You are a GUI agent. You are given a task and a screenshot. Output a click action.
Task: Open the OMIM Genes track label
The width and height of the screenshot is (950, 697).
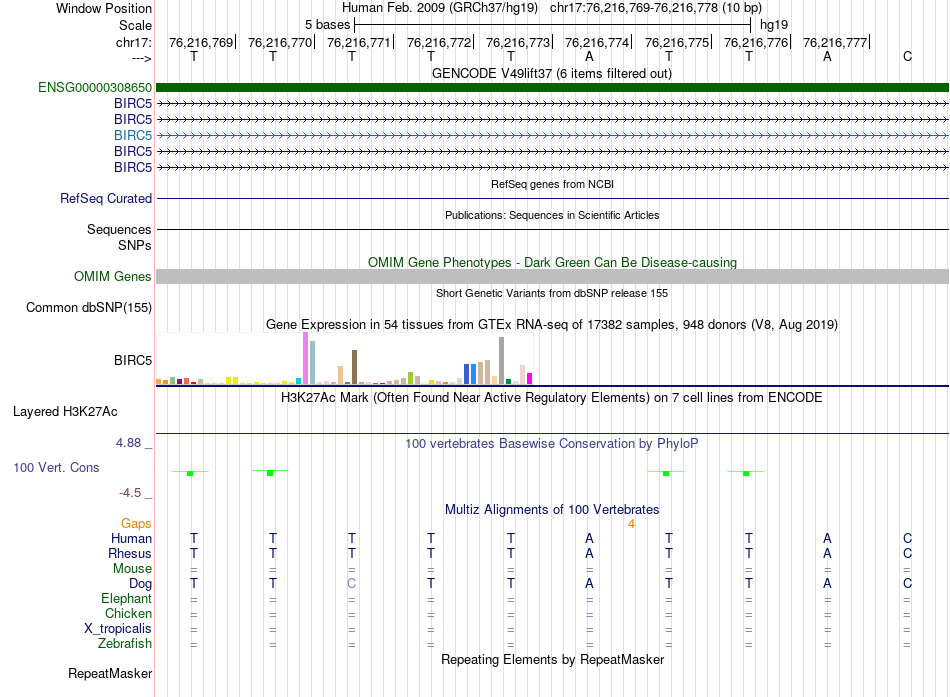[x=112, y=276]
